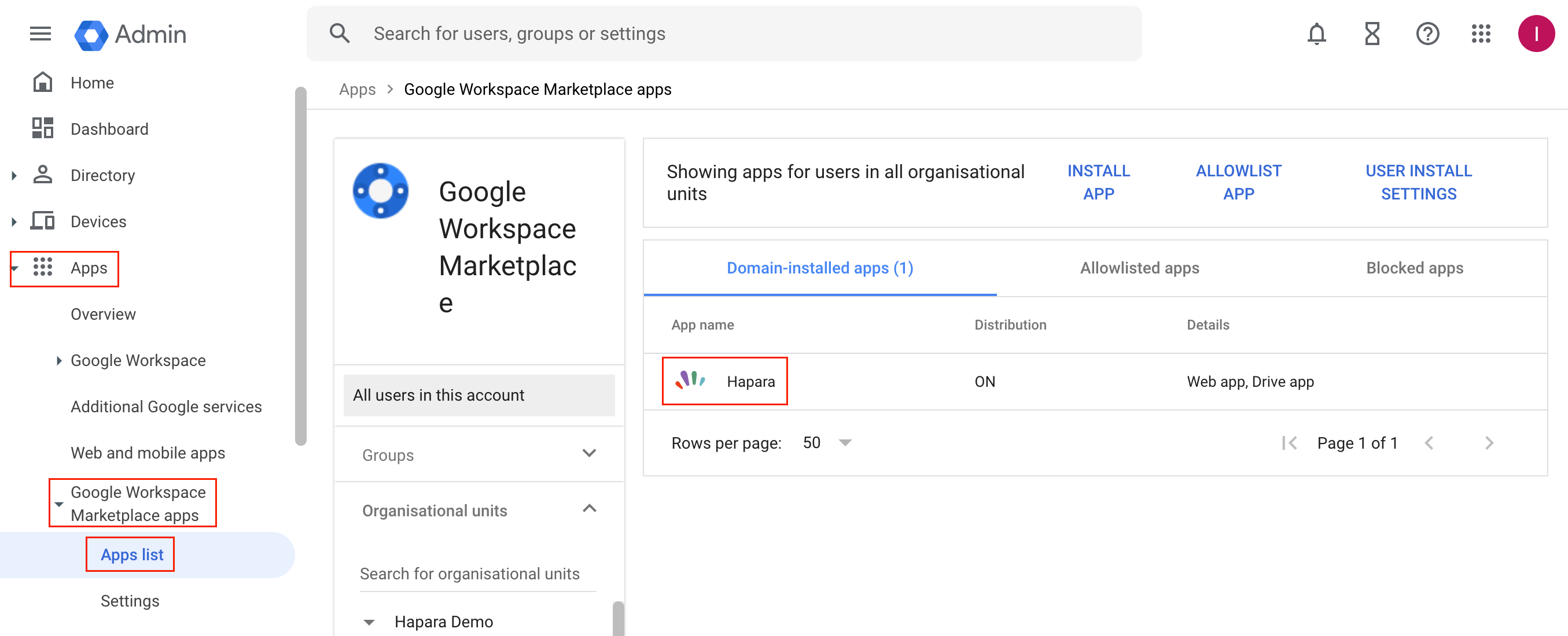Screen dimensions: 1568x636
Task: Click the App name column header
Action: tap(702, 325)
